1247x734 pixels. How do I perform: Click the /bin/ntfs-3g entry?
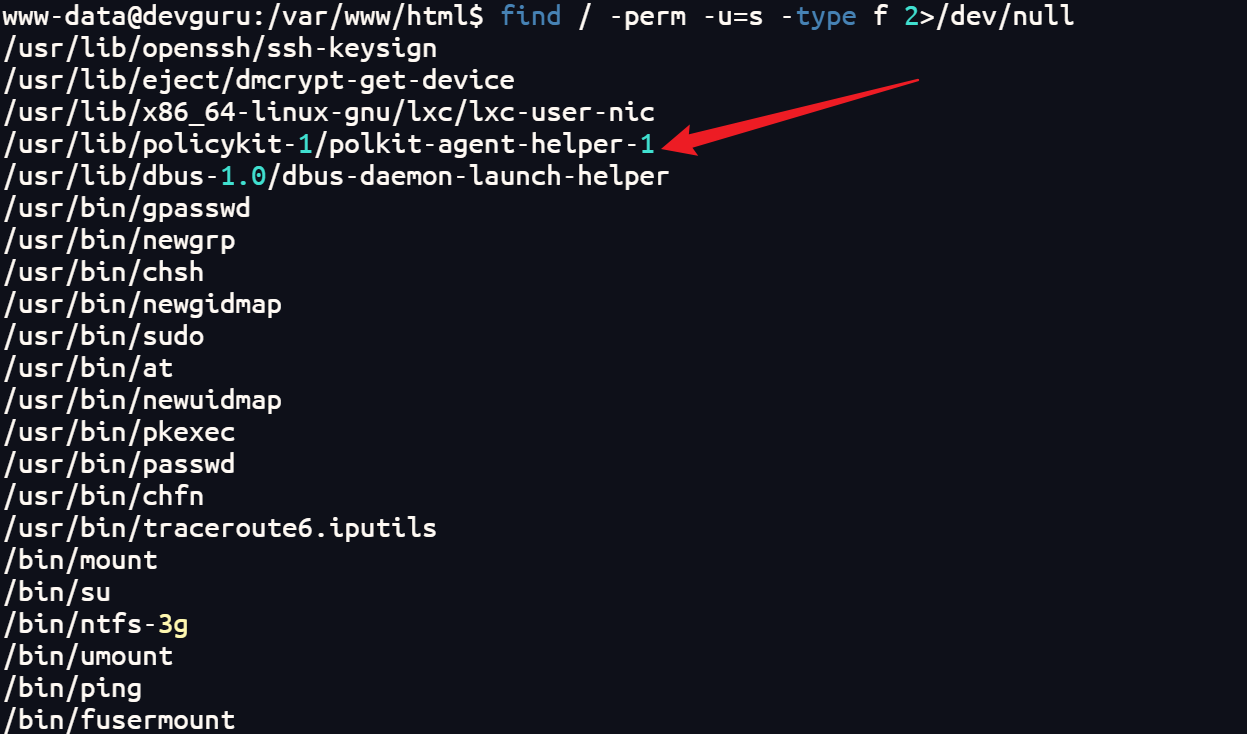(x=96, y=625)
